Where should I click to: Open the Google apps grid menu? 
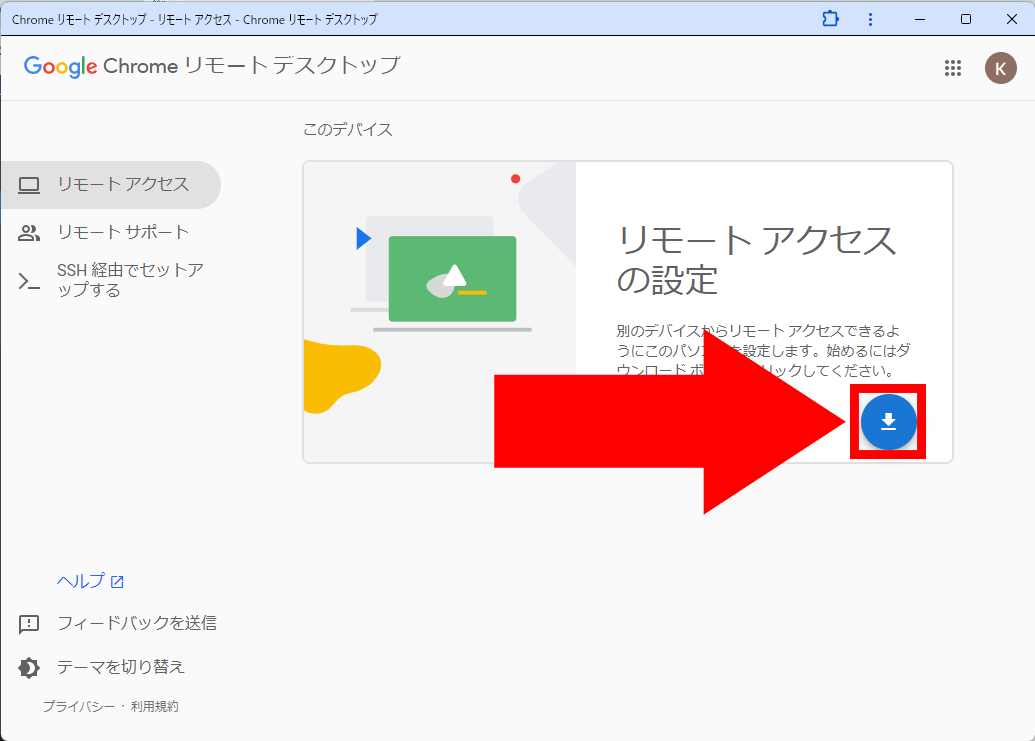tap(952, 67)
